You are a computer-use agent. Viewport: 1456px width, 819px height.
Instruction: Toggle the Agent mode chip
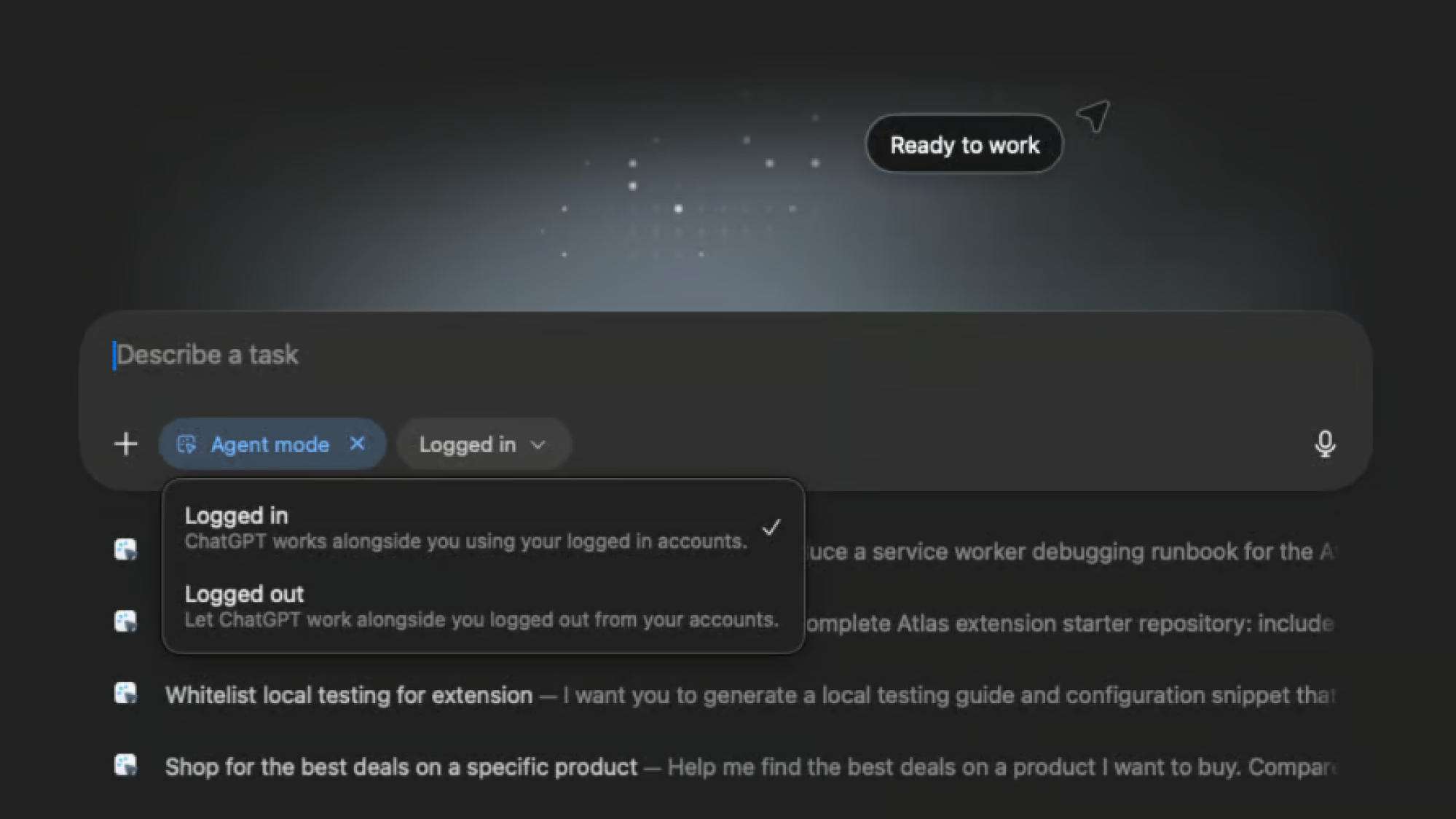pyautogui.click(x=272, y=444)
